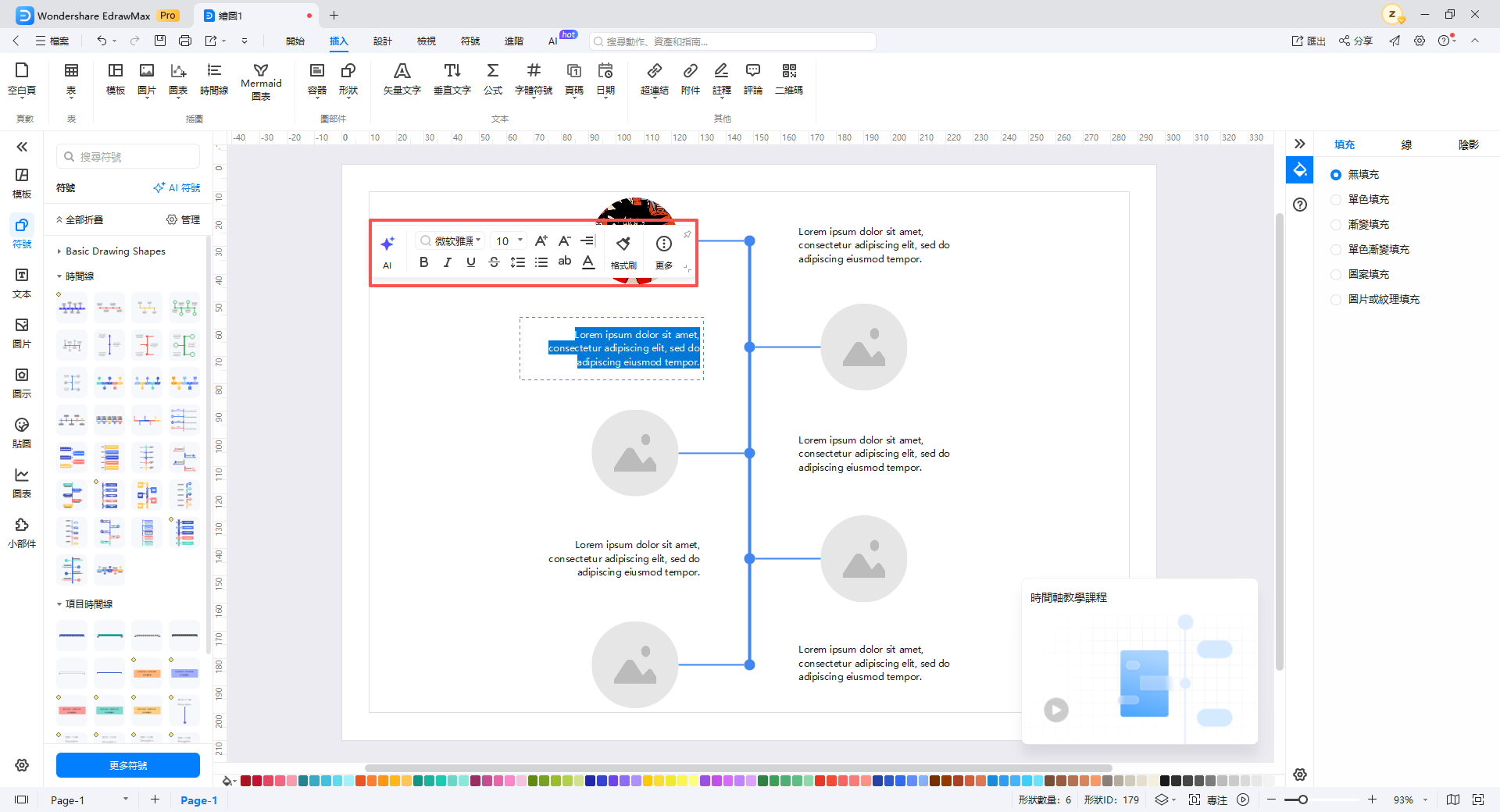Viewport: 1500px width, 812px height.
Task: Insert date (日期)
Action: coord(605,79)
